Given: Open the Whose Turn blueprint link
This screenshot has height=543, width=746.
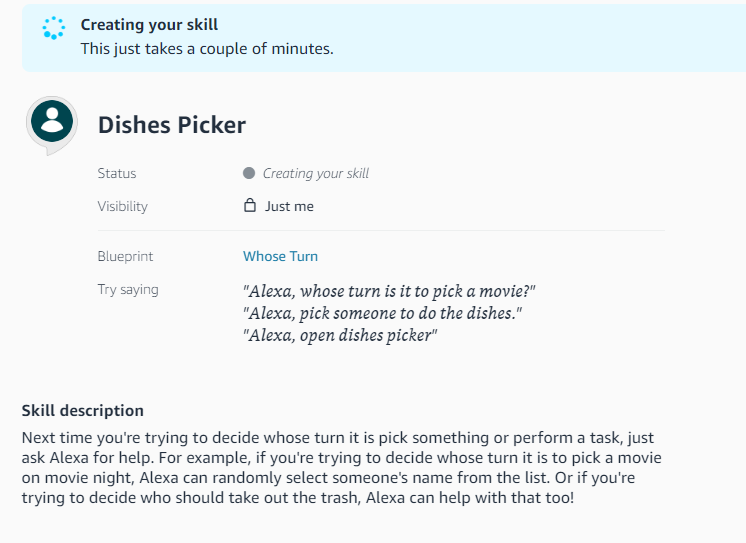Looking at the screenshot, I should 280,256.
